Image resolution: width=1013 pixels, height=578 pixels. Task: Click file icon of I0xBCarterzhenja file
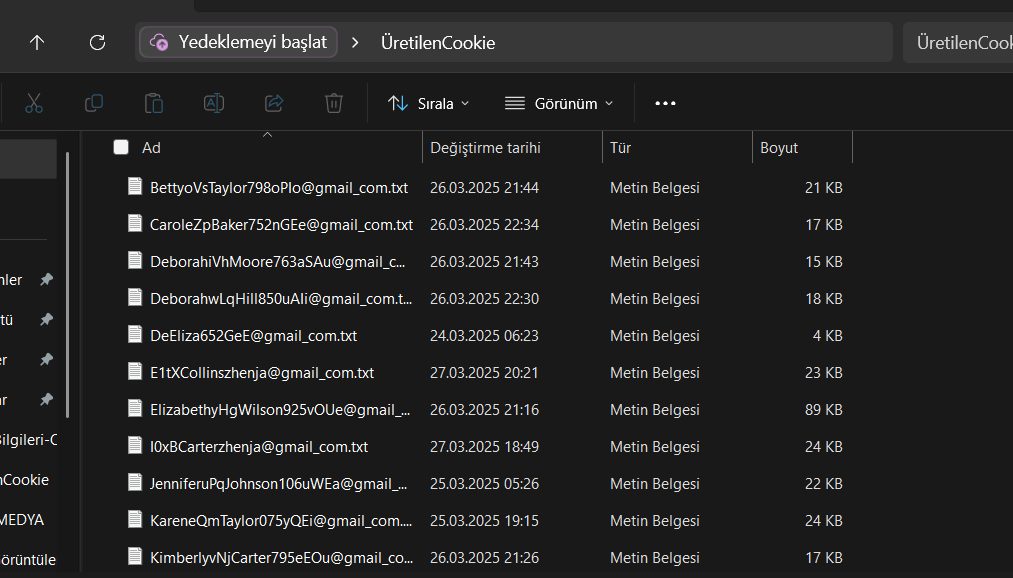pyautogui.click(x=135, y=446)
